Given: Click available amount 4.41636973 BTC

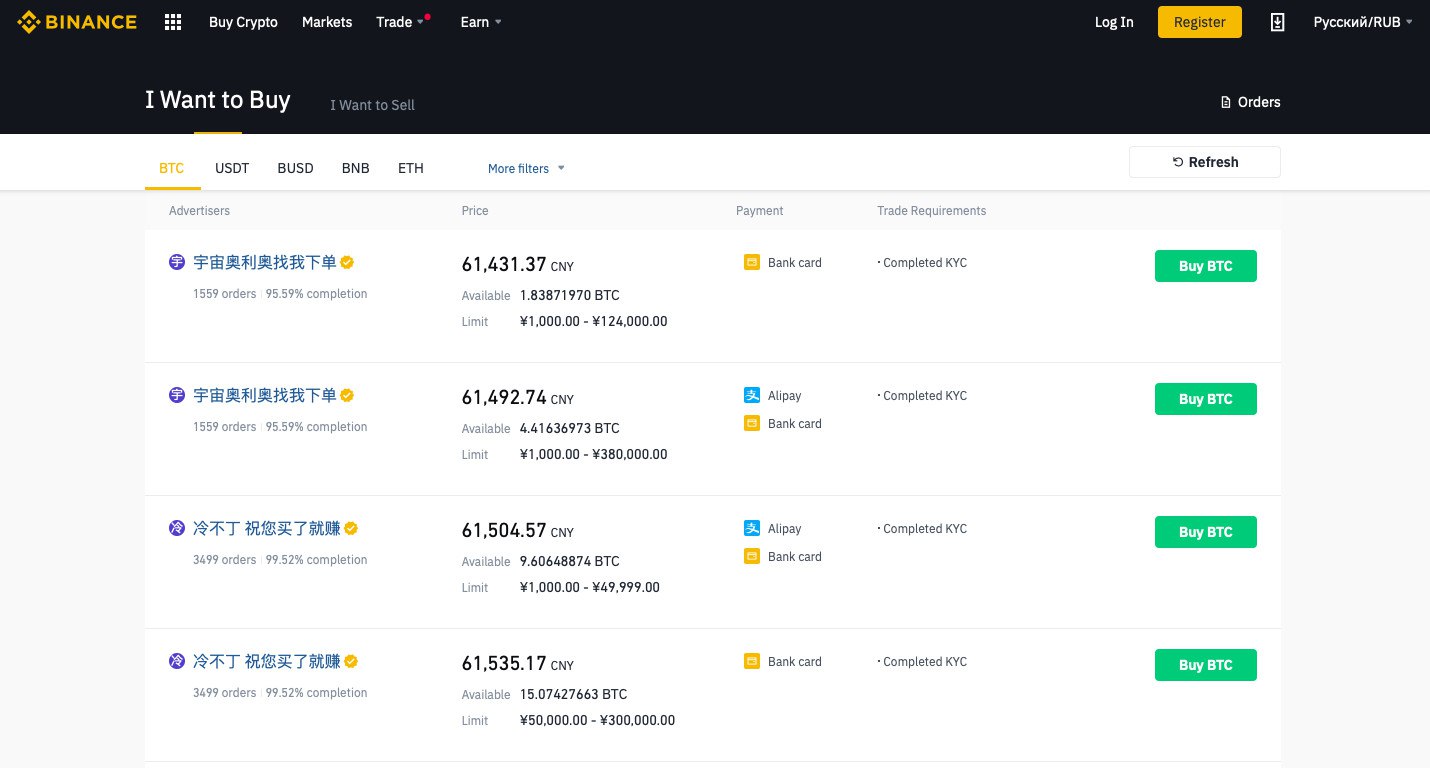Looking at the screenshot, I should [570, 428].
